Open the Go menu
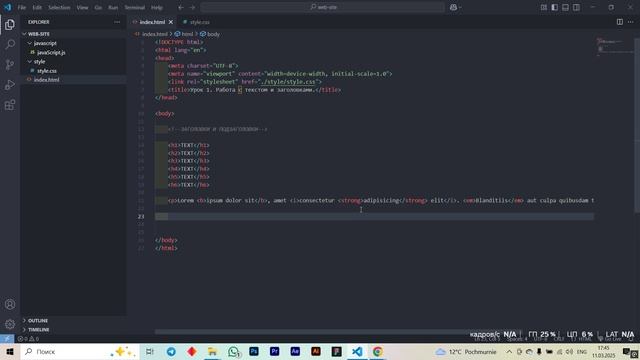Viewport: 640px width, 360px height. point(98,7)
